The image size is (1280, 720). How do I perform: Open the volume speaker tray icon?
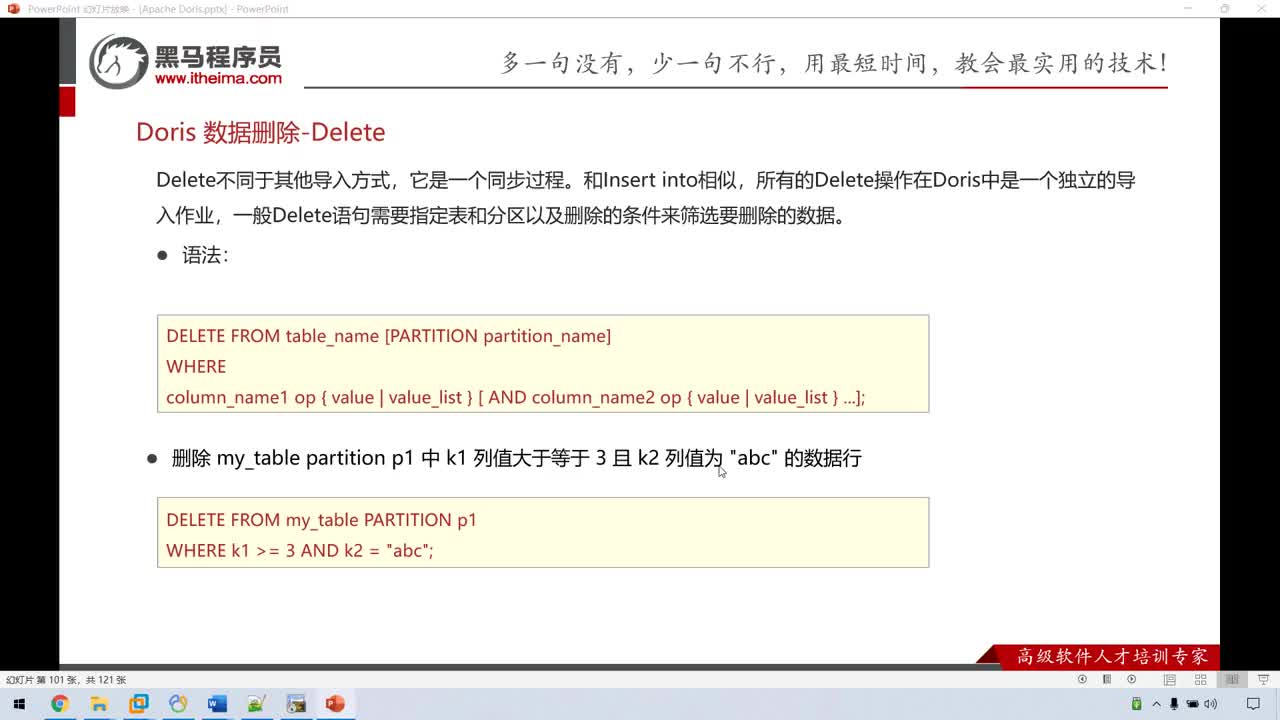pyautogui.click(x=1211, y=704)
